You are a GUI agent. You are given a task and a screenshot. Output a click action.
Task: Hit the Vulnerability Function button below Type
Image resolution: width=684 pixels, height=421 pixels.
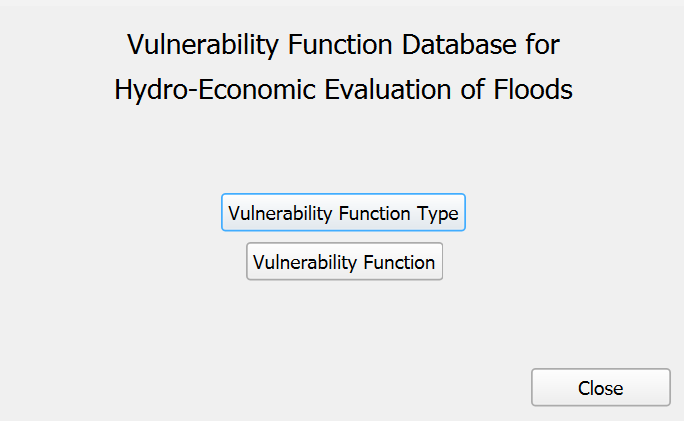344,262
